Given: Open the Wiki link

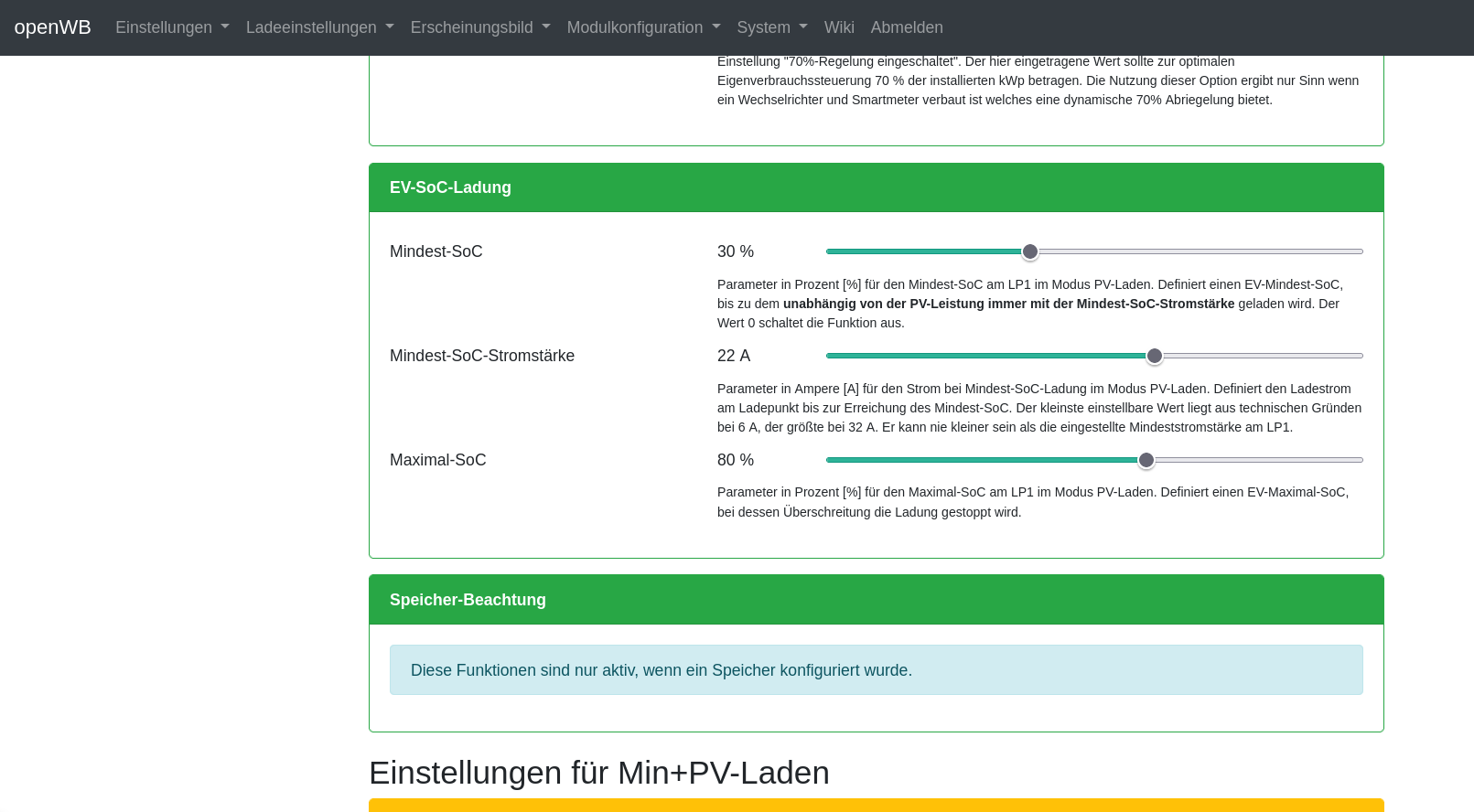Looking at the screenshot, I should [839, 27].
